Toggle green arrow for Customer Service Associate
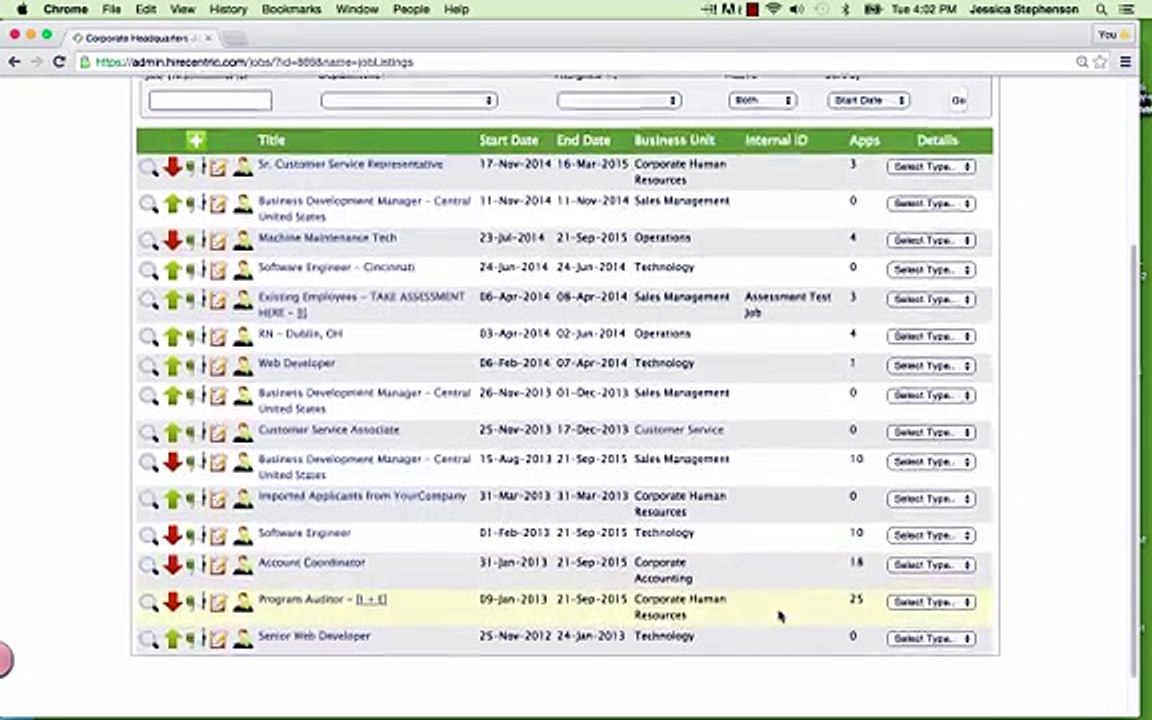 coord(173,432)
